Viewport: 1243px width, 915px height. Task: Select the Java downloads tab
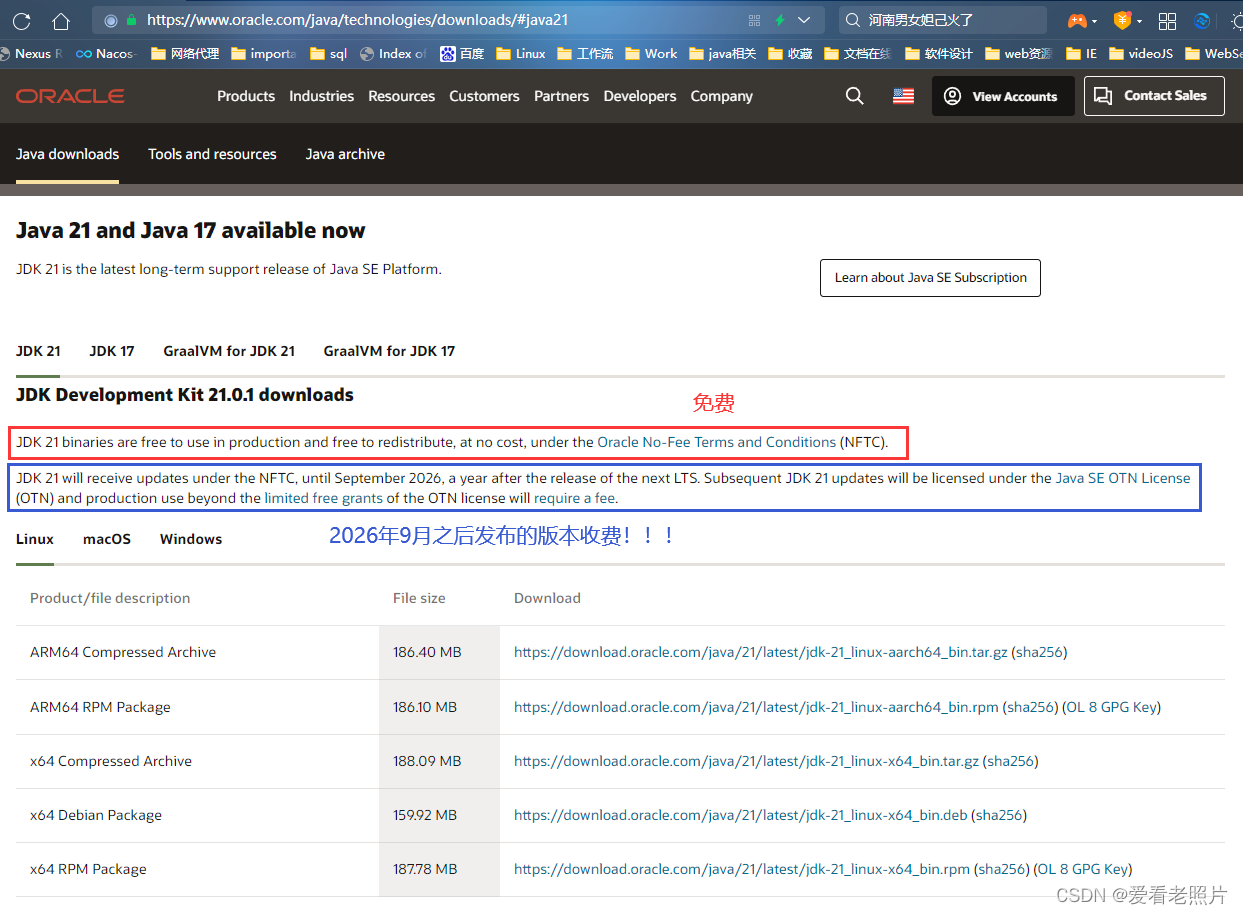[67, 154]
